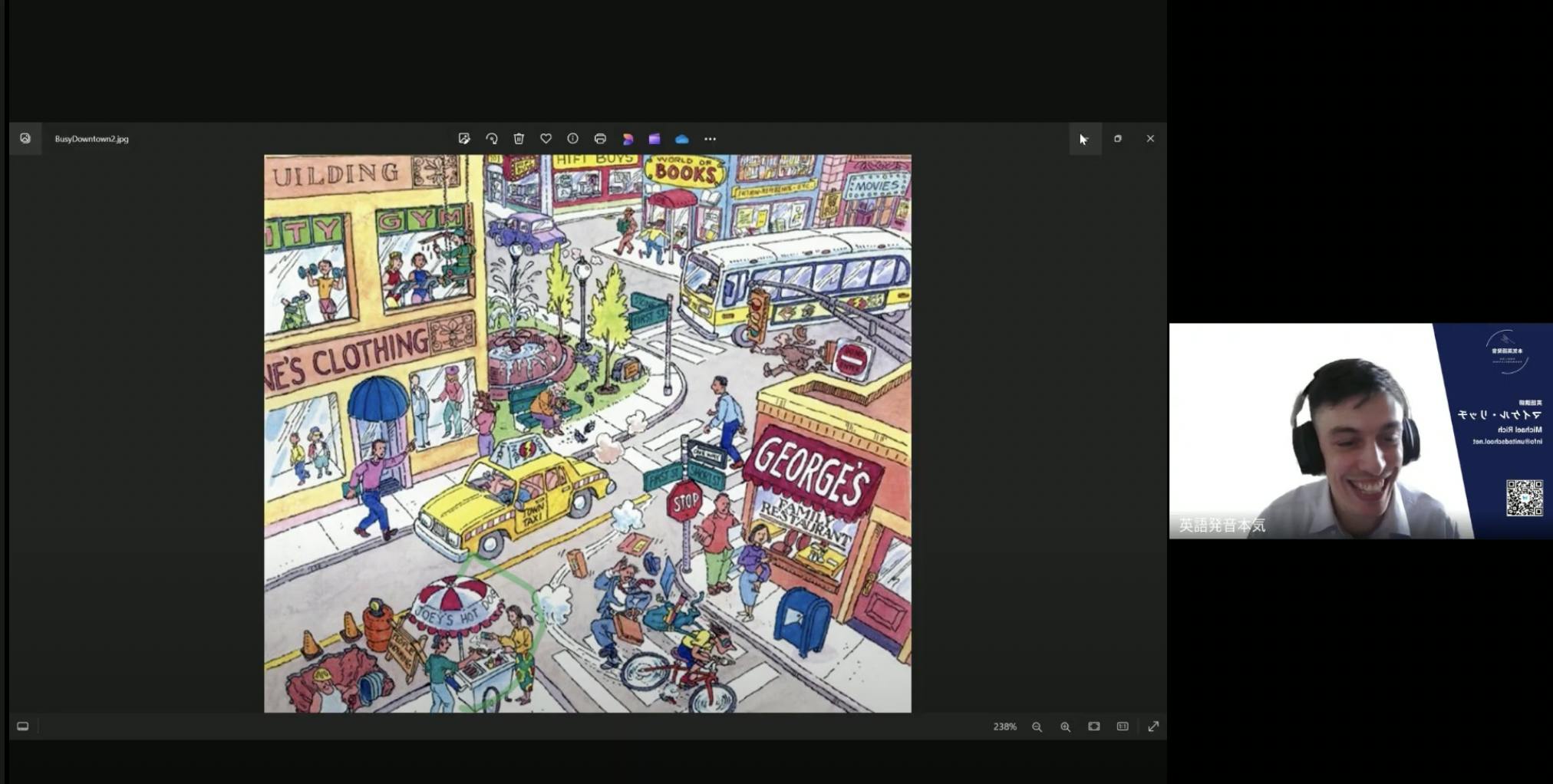
Task: Click the BusyDowntown2.jpg file name
Action: click(x=91, y=139)
